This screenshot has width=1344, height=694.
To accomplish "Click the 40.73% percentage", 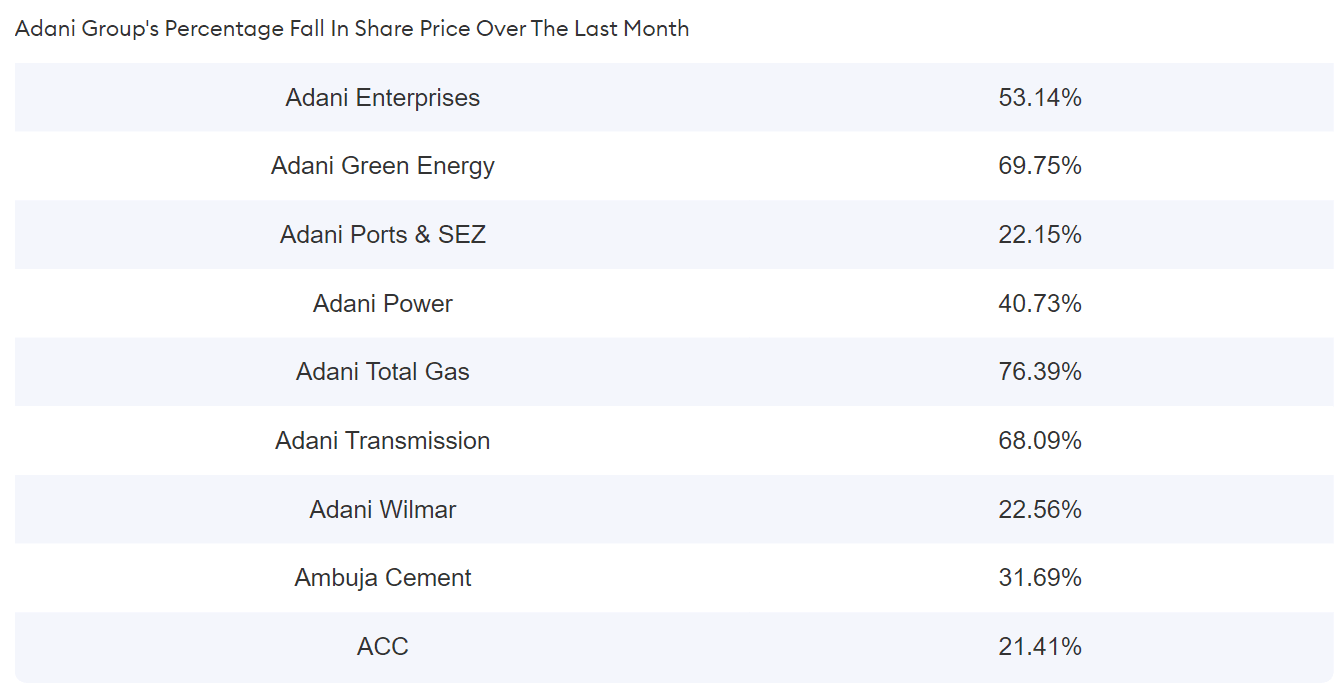I will tap(1040, 304).
